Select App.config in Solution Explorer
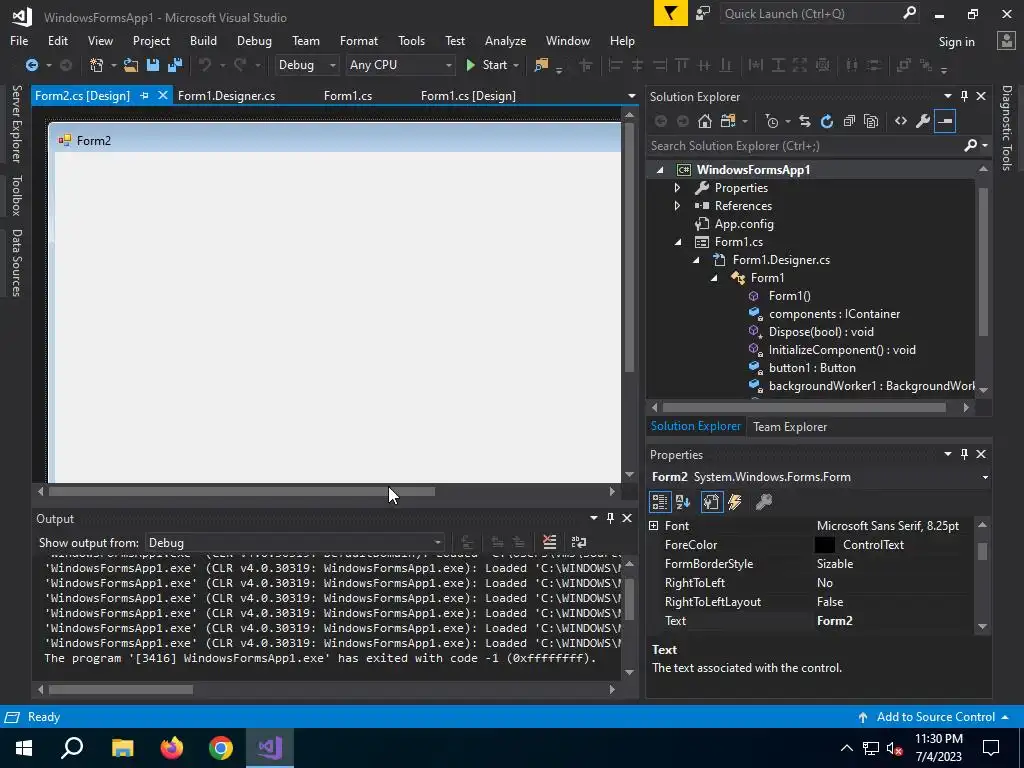The image size is (1024, 768). click(744, 224)
